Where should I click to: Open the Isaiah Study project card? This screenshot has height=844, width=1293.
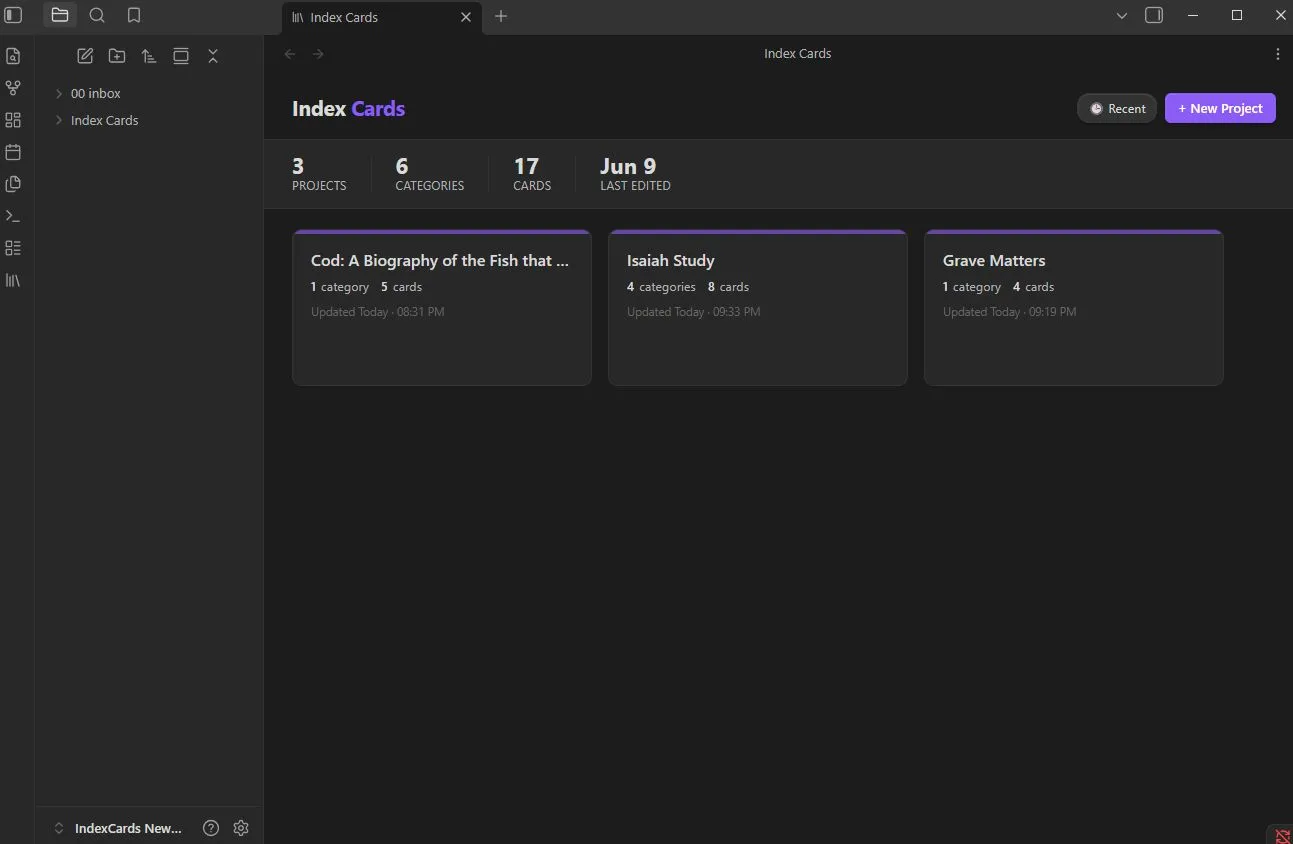tap(758, 308)
